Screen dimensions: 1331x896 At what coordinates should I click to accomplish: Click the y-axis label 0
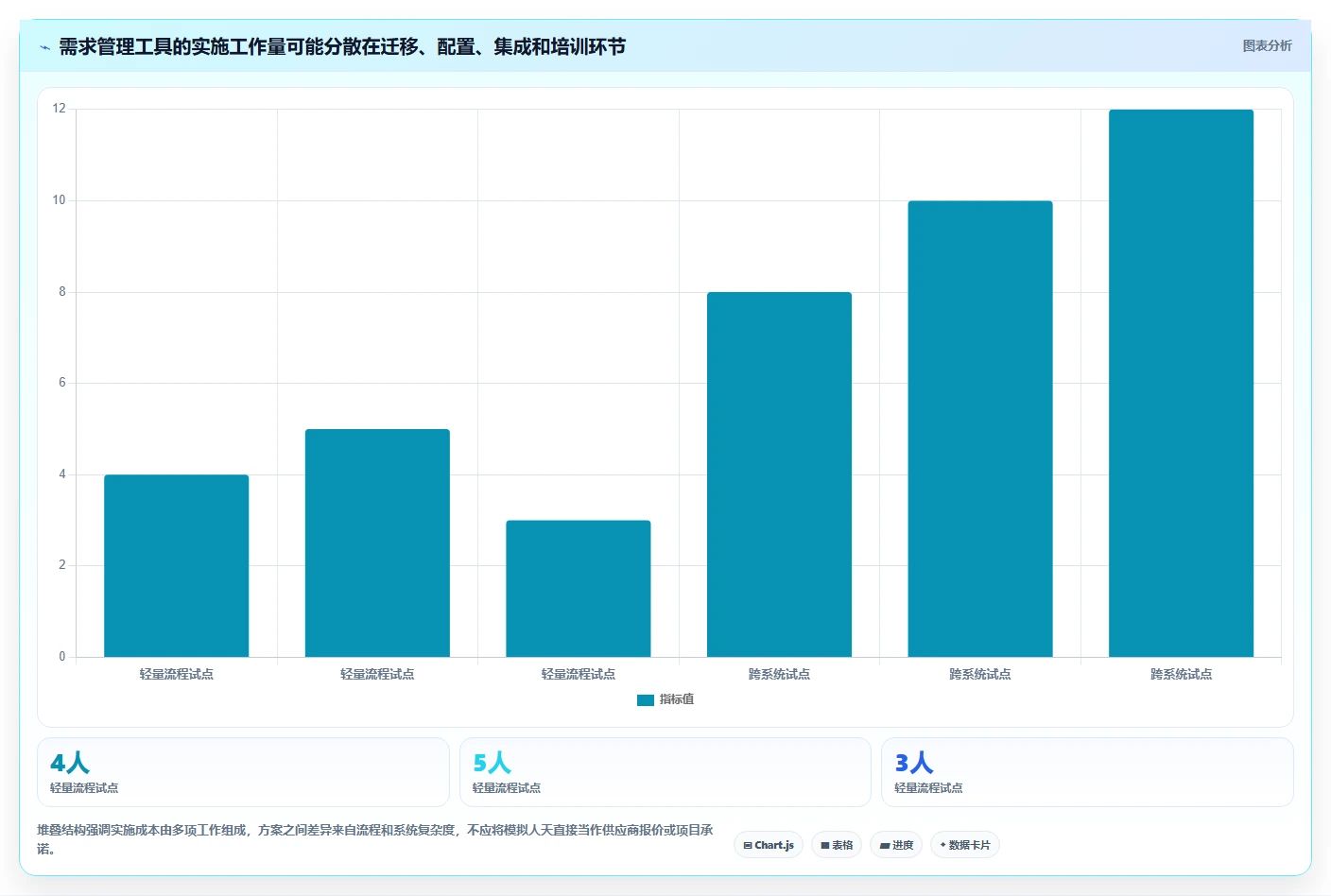tap(62, 657)
